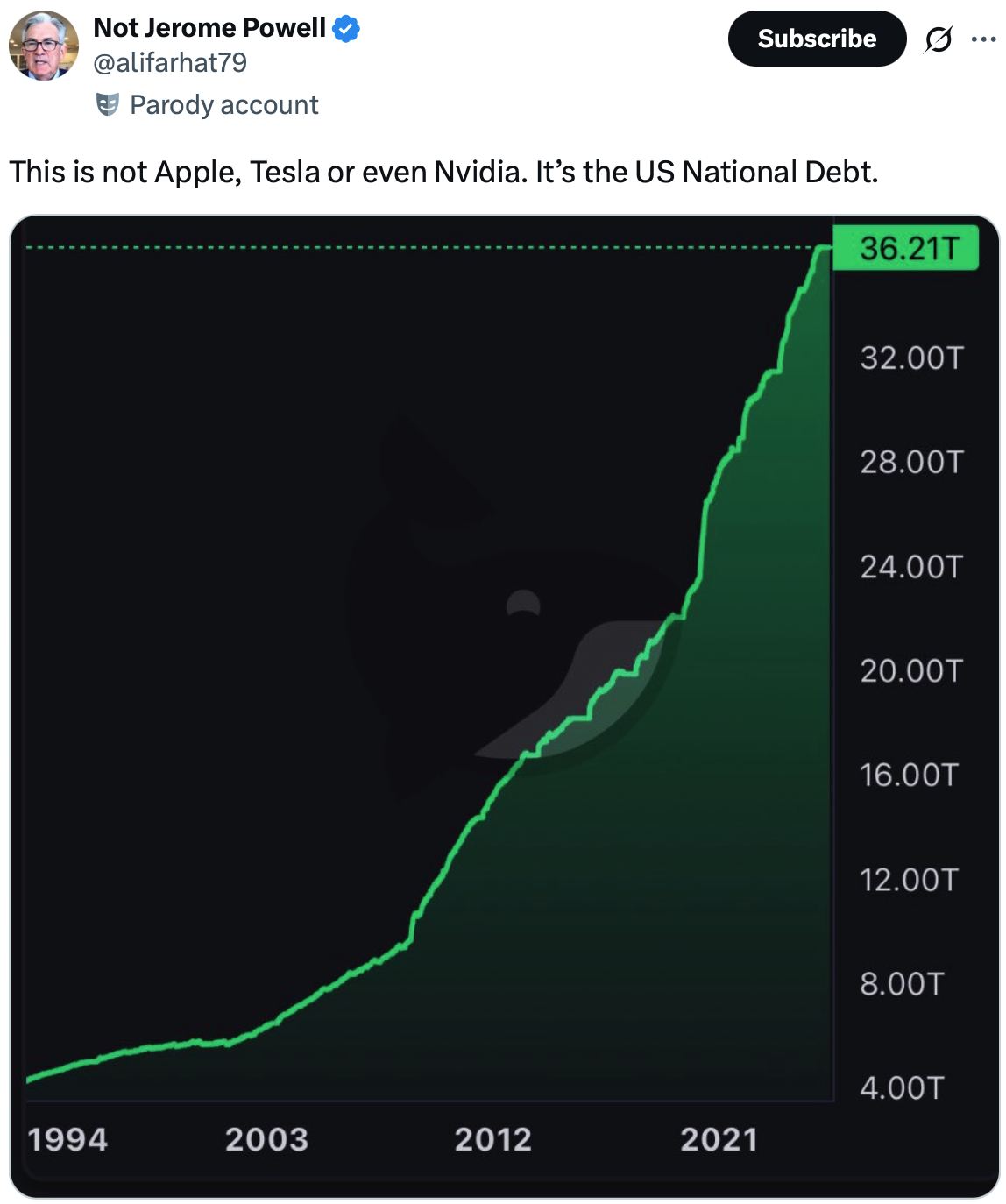Click the 1994 label on the time axis
The width and height of the screenshot is (1006, 1204).
(x=67, y=1139)
